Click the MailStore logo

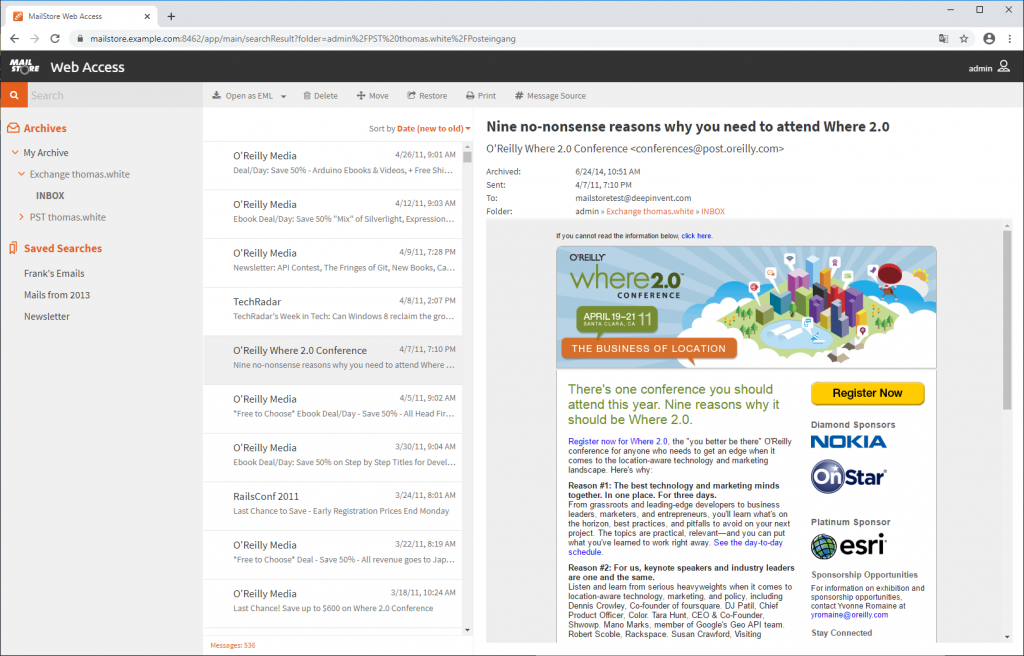22,66
